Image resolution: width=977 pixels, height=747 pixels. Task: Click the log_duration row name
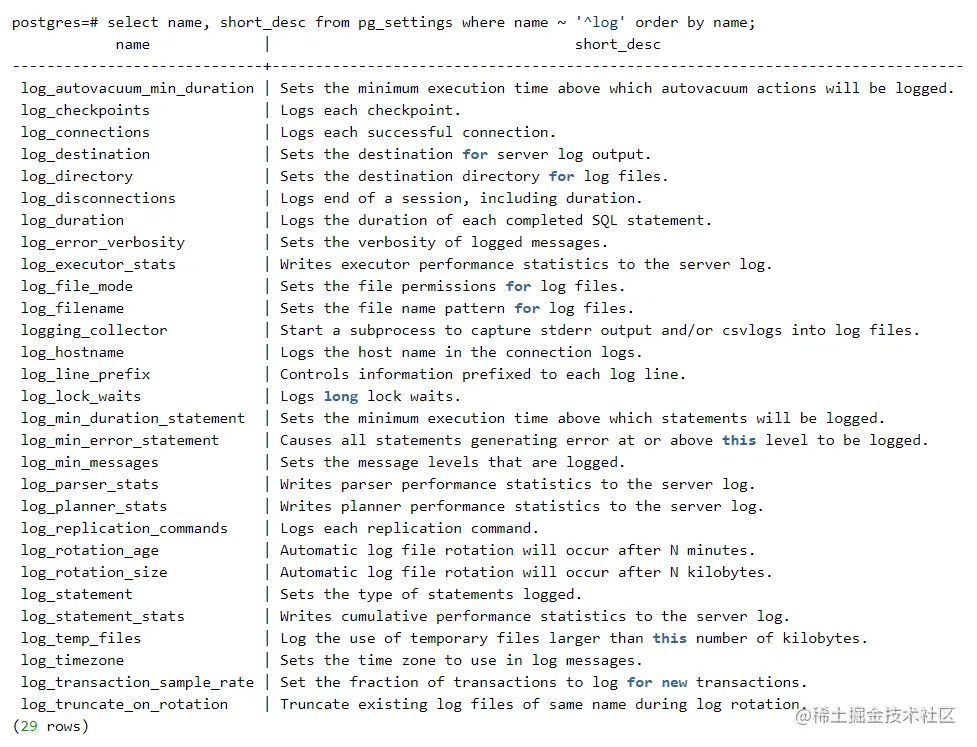click(72, 220)
